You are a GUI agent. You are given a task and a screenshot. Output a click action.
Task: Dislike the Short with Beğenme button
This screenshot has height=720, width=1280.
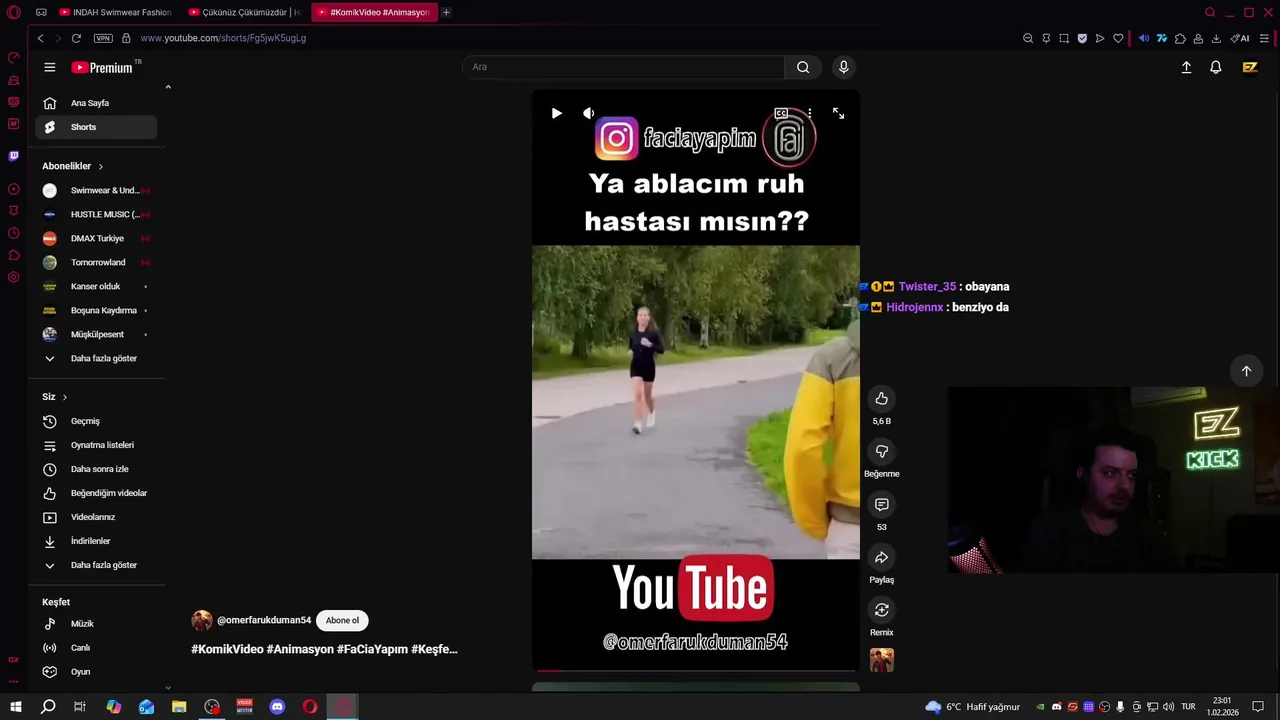pos(881,452)
